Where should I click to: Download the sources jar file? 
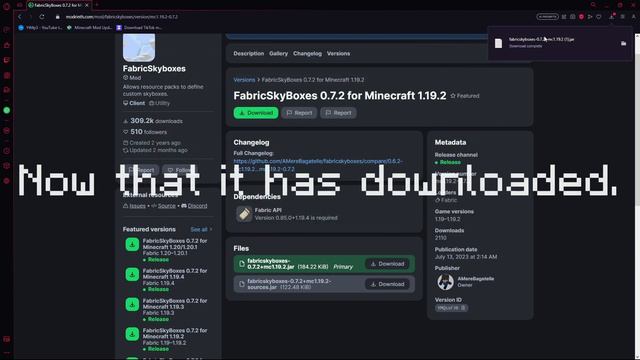[387, 284]
